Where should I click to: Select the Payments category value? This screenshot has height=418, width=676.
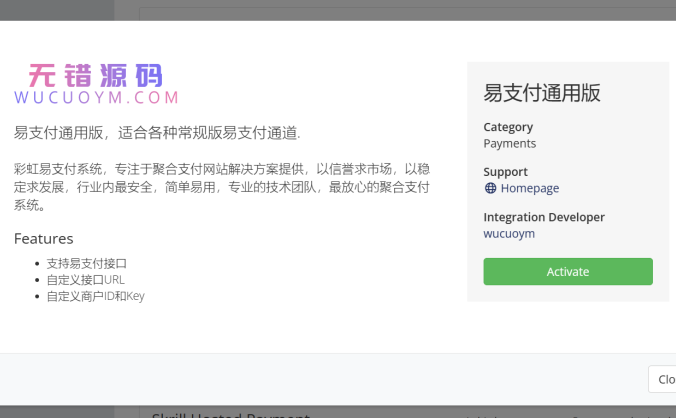point(510,143)
